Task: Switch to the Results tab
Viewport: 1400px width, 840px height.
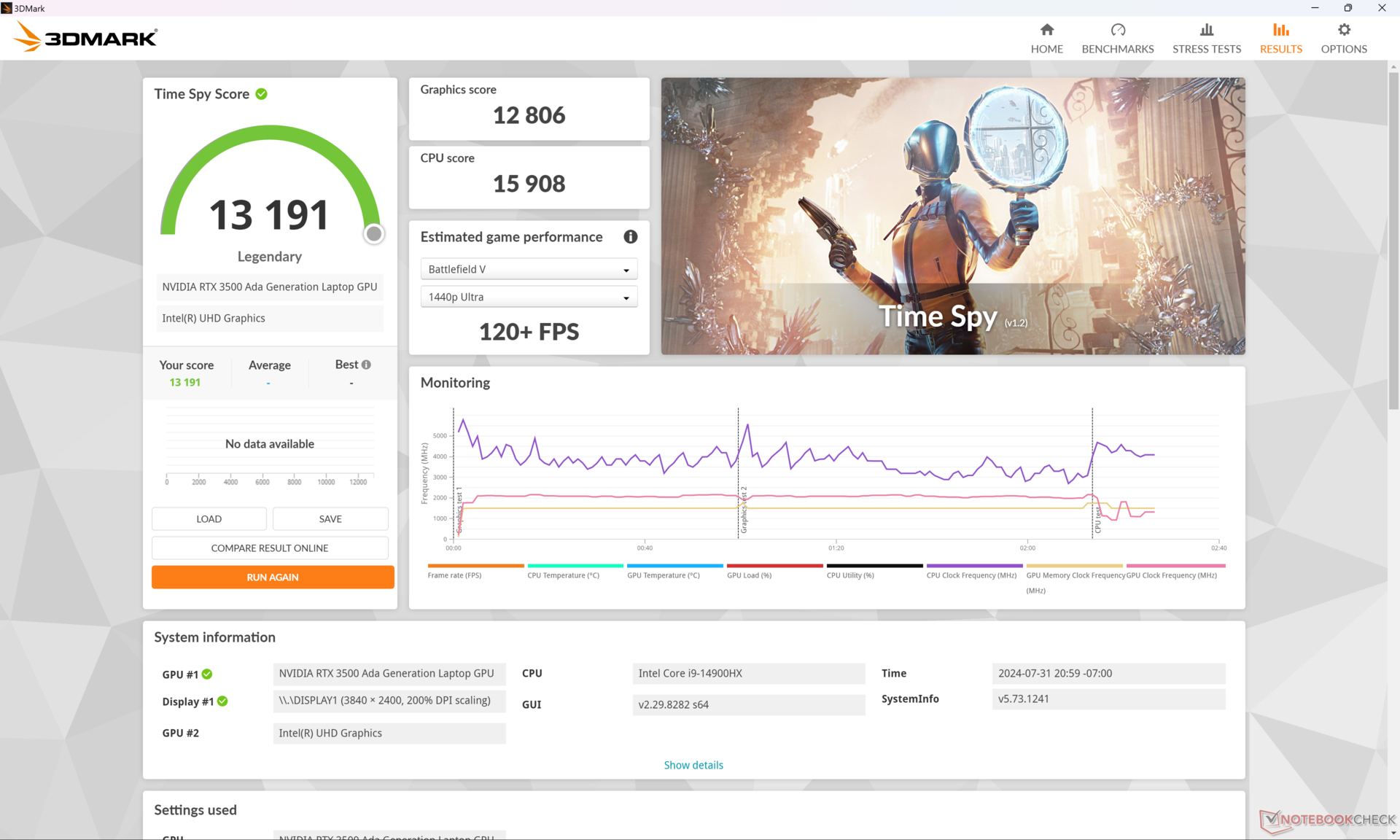Action: [1280, 38]
